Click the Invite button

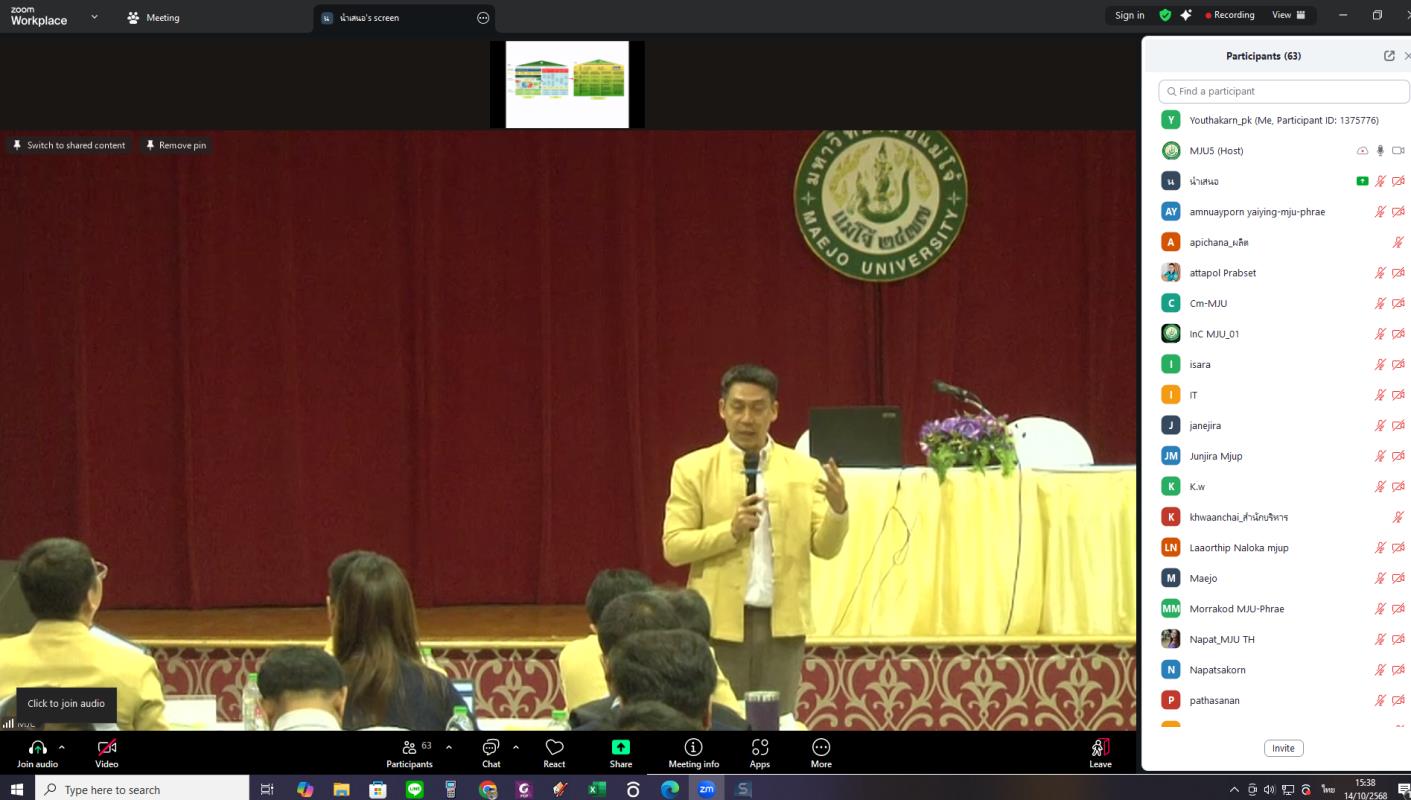point(1283,748)
